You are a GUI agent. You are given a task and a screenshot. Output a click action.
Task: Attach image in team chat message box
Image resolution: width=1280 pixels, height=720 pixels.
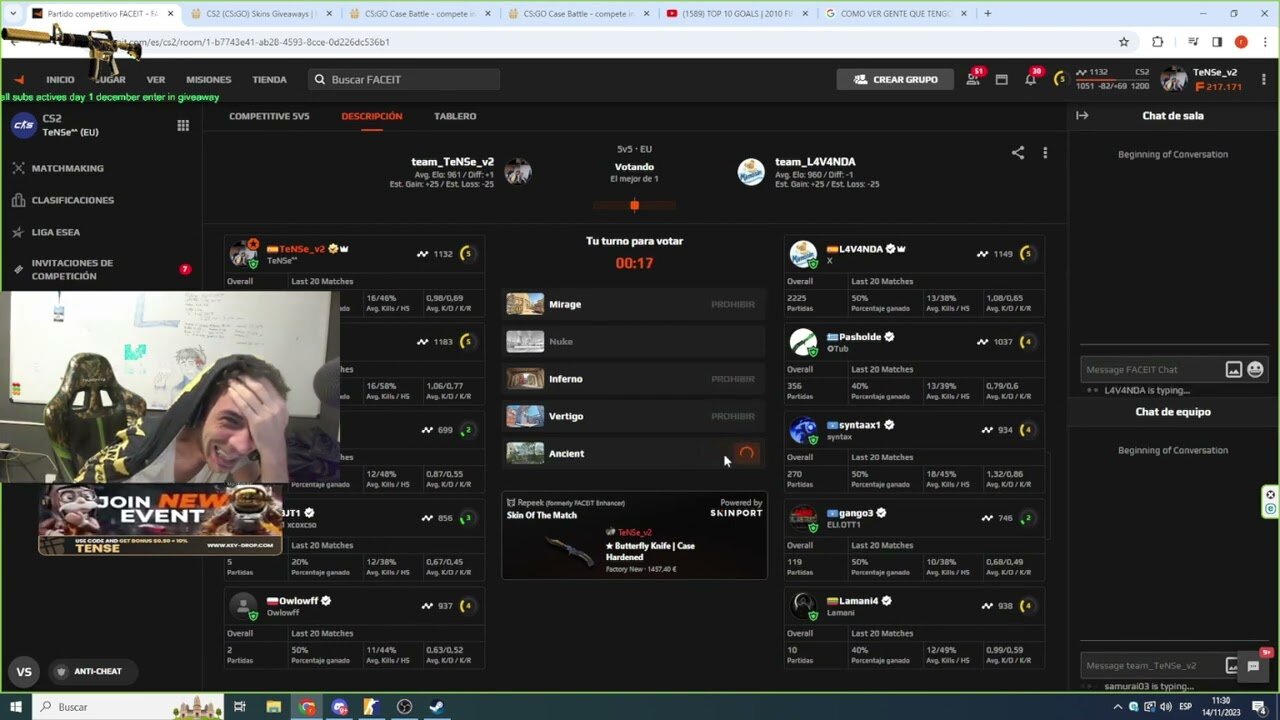[1234, 665]
